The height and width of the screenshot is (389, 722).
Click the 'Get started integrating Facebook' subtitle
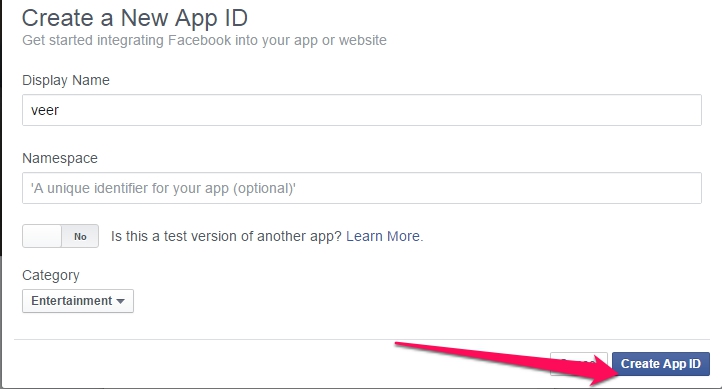tap(204, 41)
